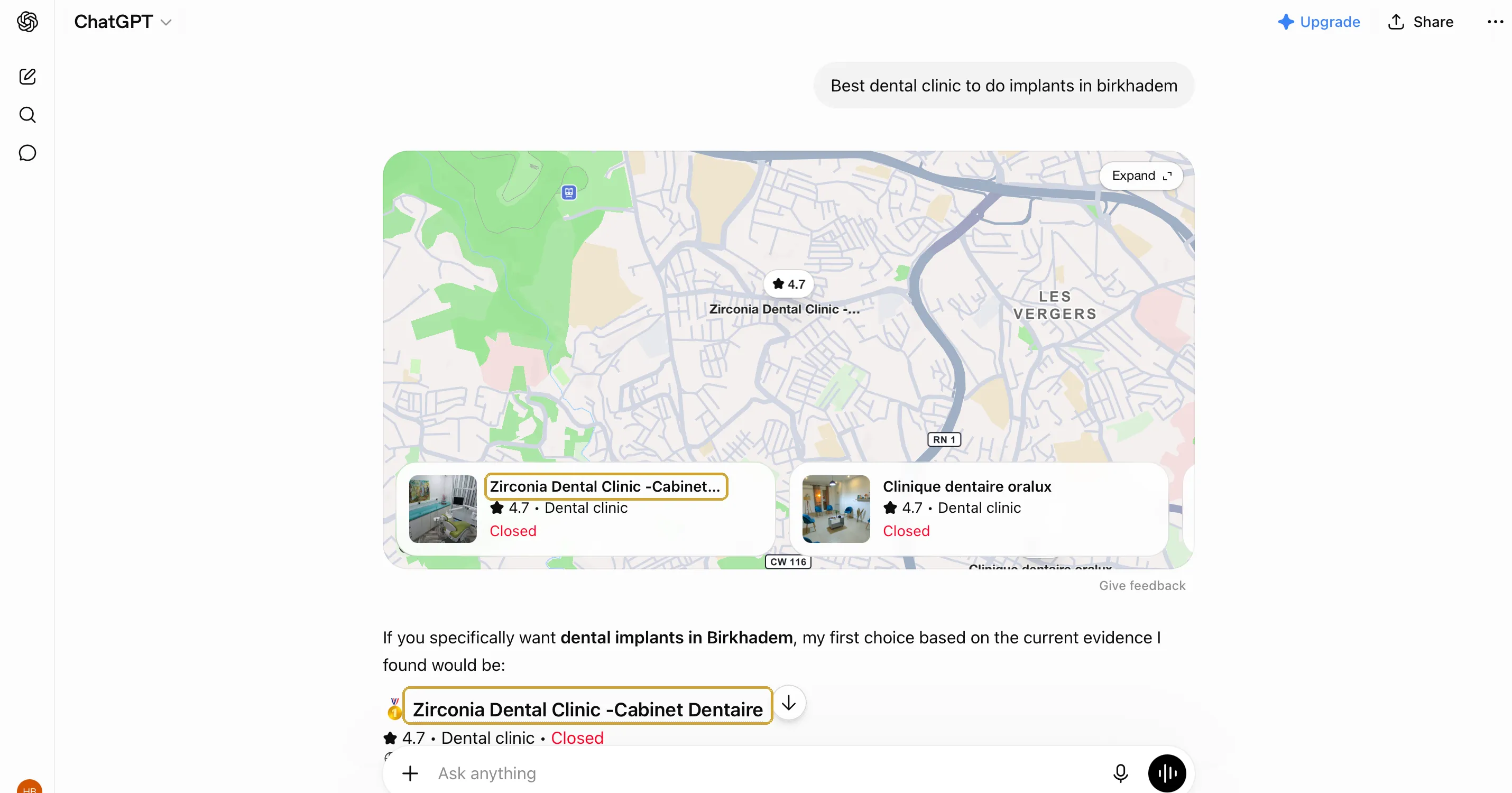Click the gold medal emoji beside Zirconia heading

[394, 709]
